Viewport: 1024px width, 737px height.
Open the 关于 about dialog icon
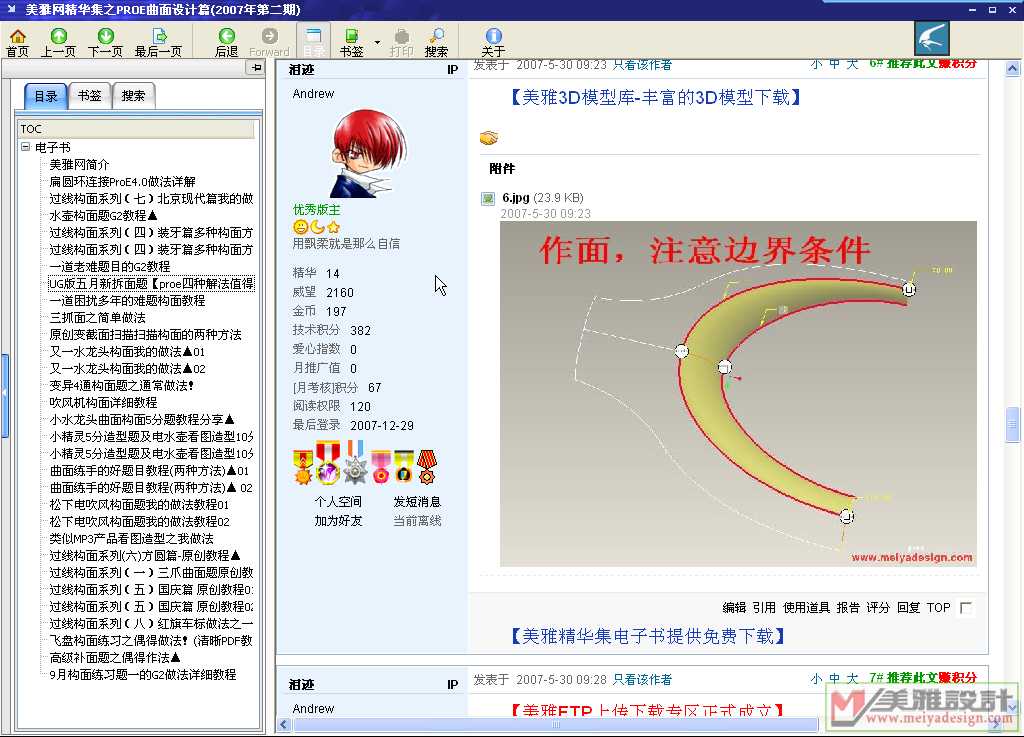(493, 42)
